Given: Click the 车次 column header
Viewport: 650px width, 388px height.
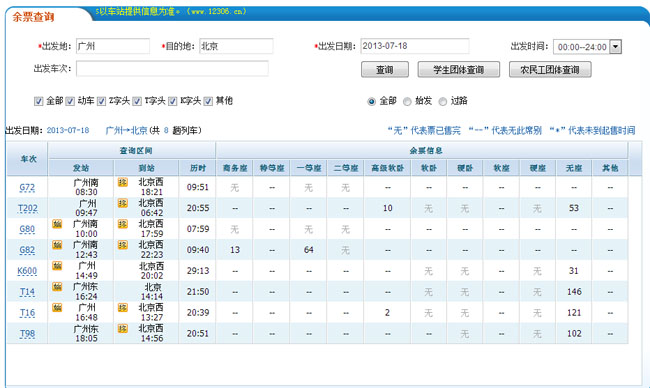Looking at the screenshot, I should [x=28, y=159].
